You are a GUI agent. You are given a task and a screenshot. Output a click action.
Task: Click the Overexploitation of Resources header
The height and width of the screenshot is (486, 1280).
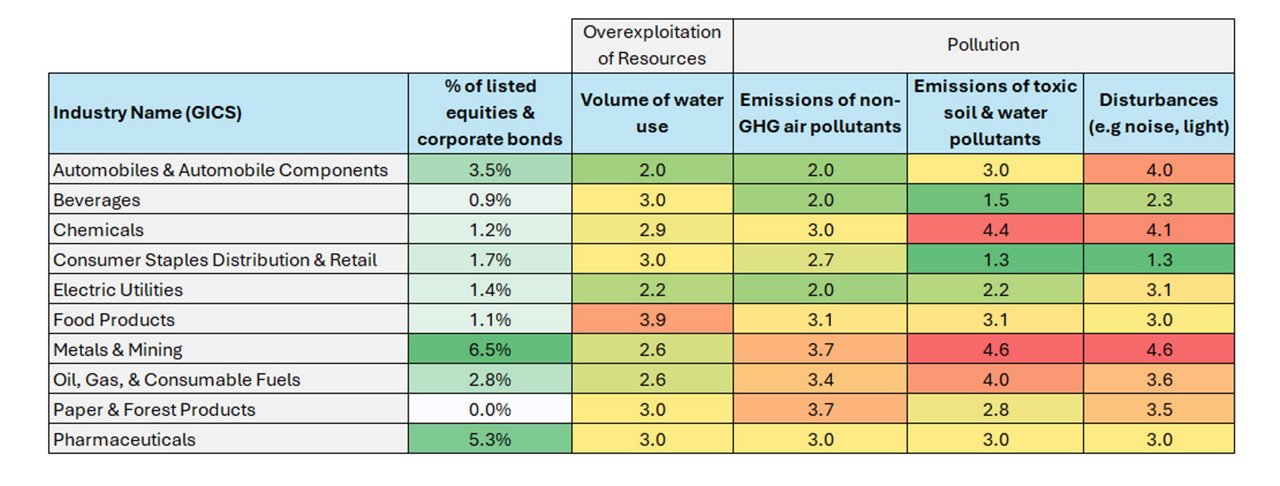652,46
